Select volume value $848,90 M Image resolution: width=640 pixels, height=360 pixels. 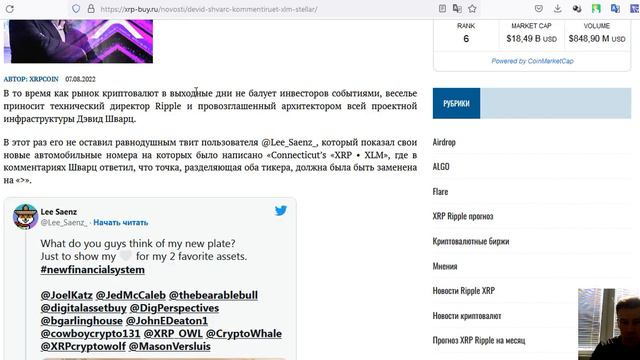pos(597,39)
